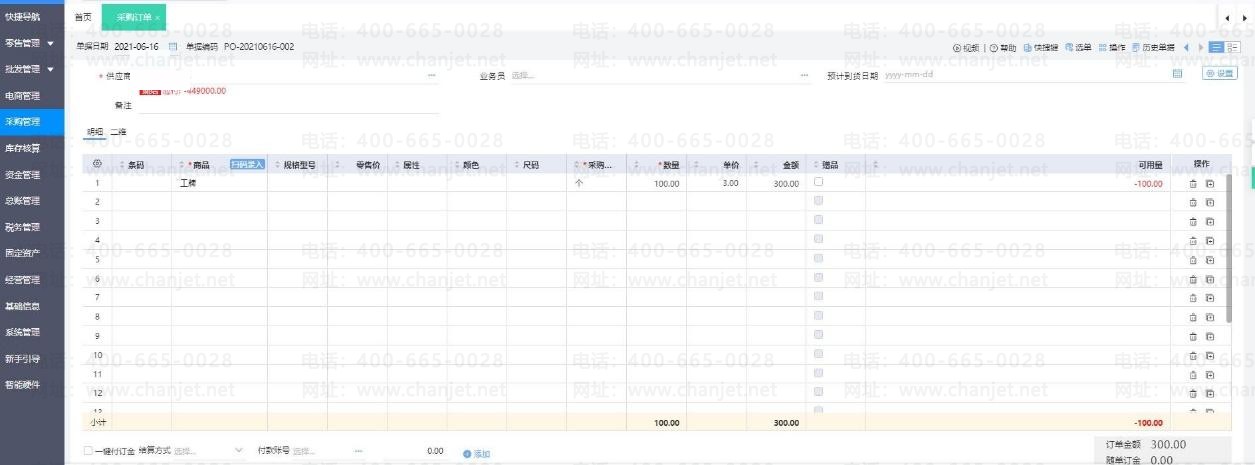Image resolution: width=1255 pixels, height=465 pixels.
Task: Click the table column settings gear icon
Action: coord(97,164)
